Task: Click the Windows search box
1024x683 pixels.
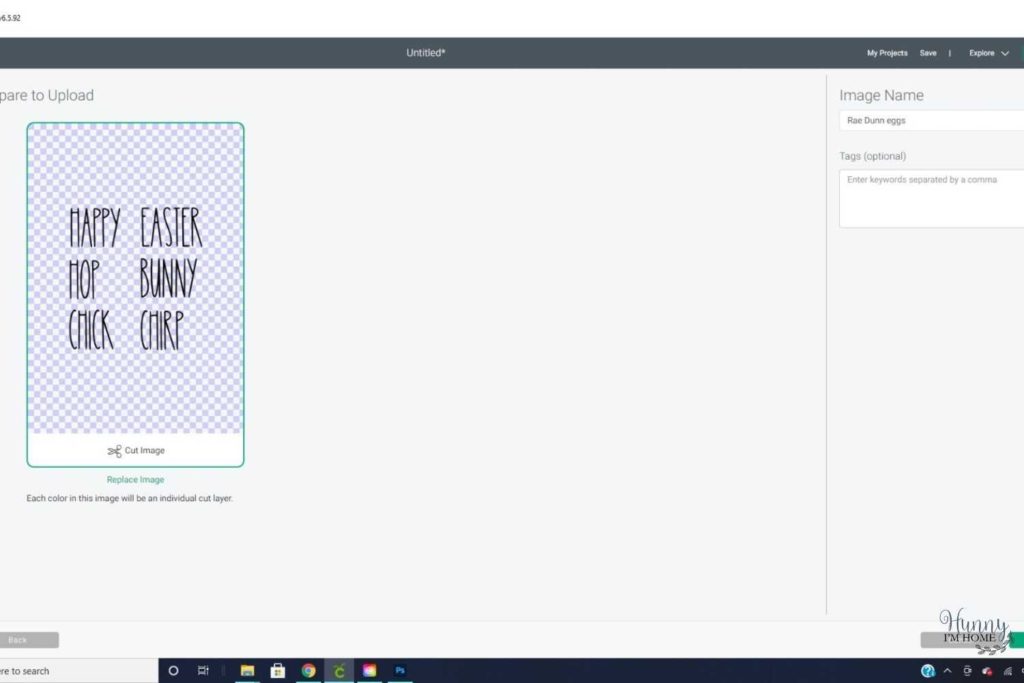Action: [78, 671]
